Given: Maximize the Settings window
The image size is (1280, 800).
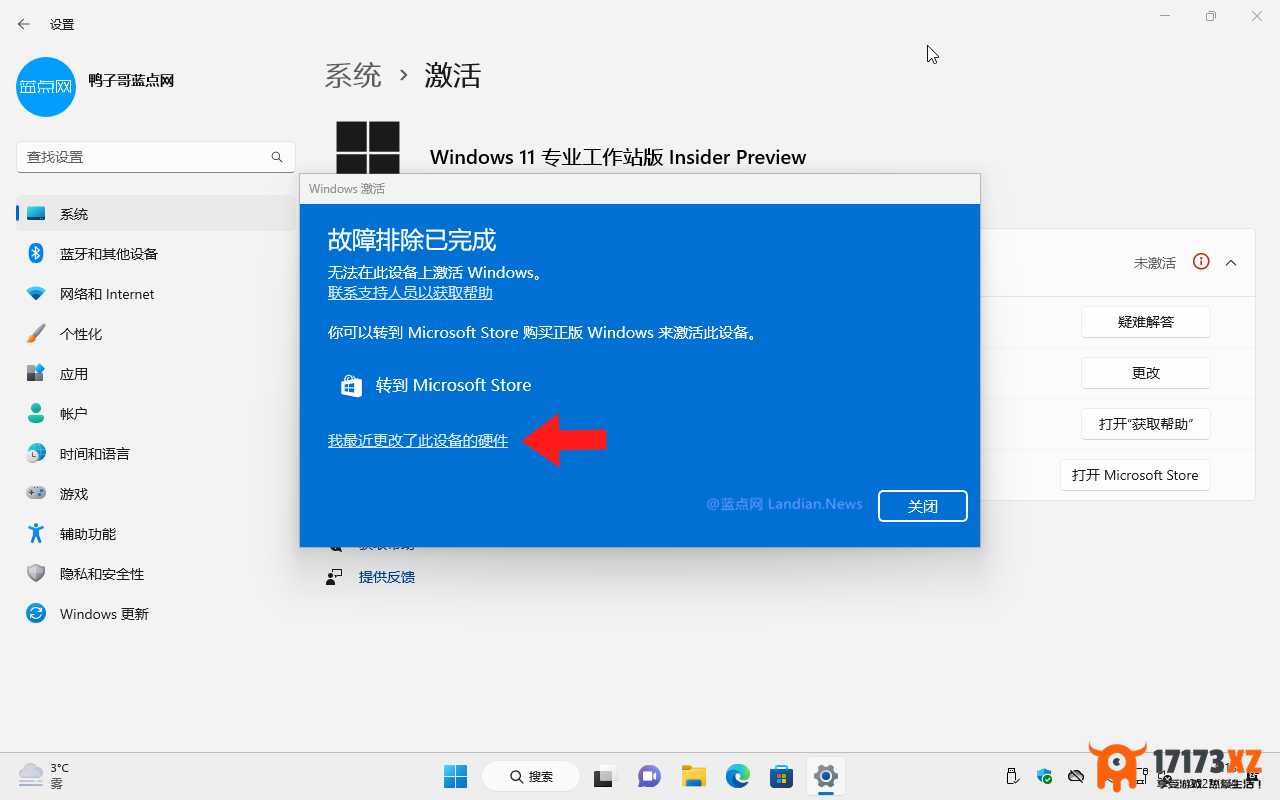Looking at the screenshot, I should pyautogui.click(x=1211, y=16).
